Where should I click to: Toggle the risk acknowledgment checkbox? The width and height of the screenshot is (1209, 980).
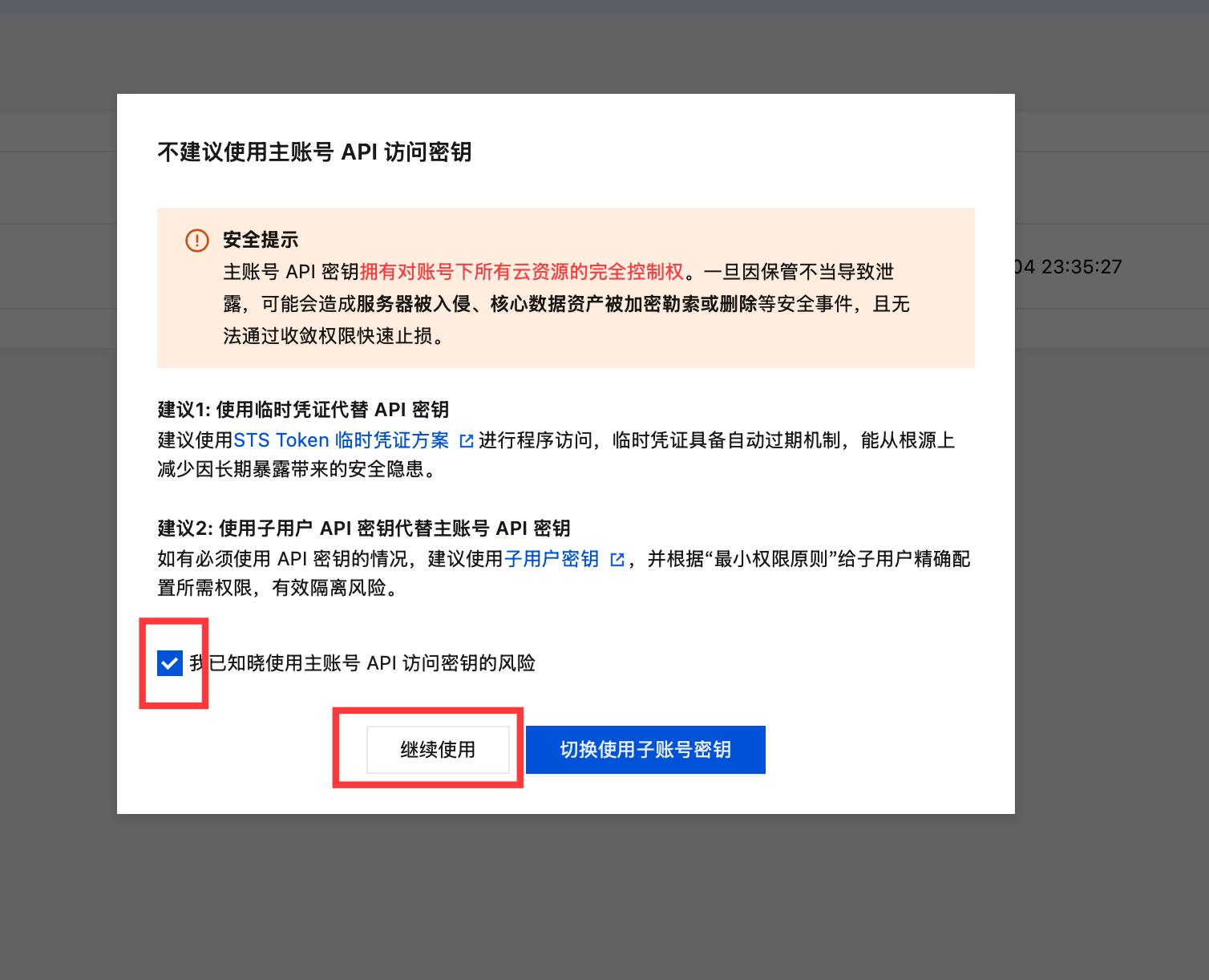tap(169, 663)
